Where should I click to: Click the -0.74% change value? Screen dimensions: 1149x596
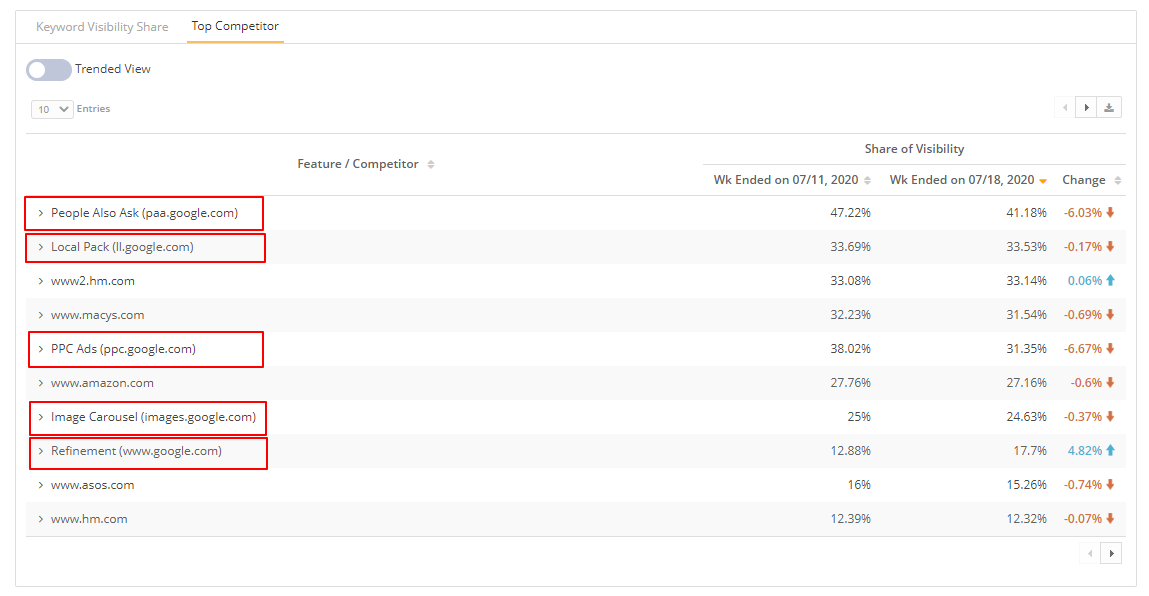tap(1083, 485)
